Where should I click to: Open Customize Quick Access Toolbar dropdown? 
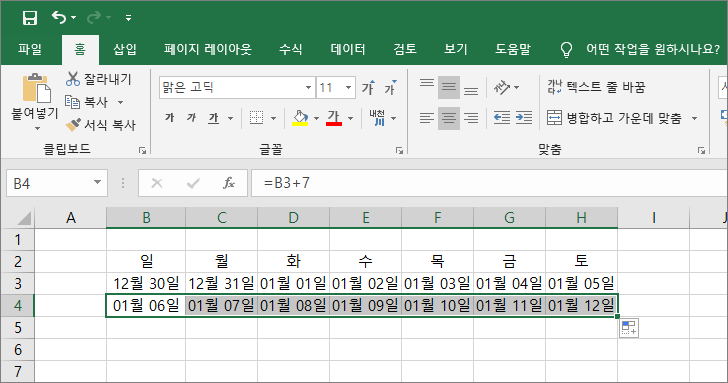pyautogui.click(x=128, y=18)
